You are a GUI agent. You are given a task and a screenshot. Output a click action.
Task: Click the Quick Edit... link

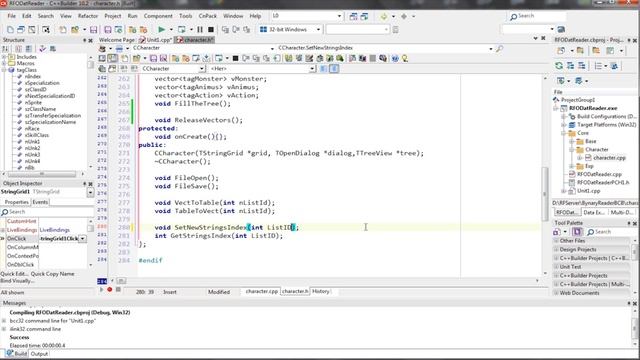[14, 274]
